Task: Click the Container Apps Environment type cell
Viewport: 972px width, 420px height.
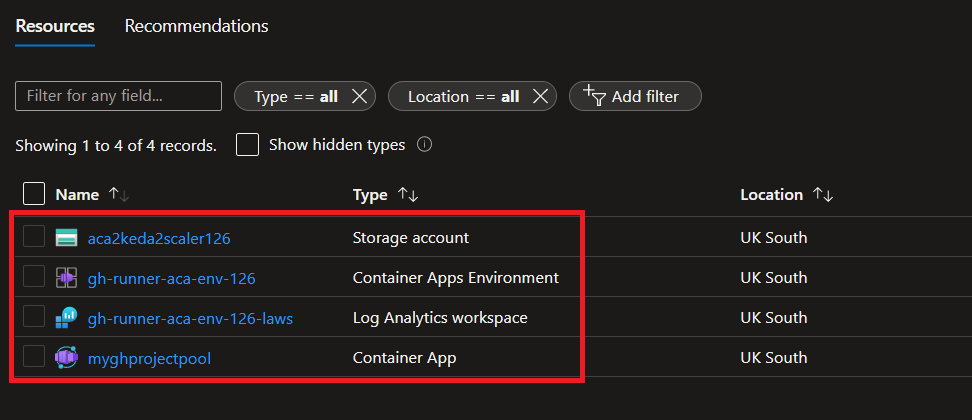Action: point(456,278)
